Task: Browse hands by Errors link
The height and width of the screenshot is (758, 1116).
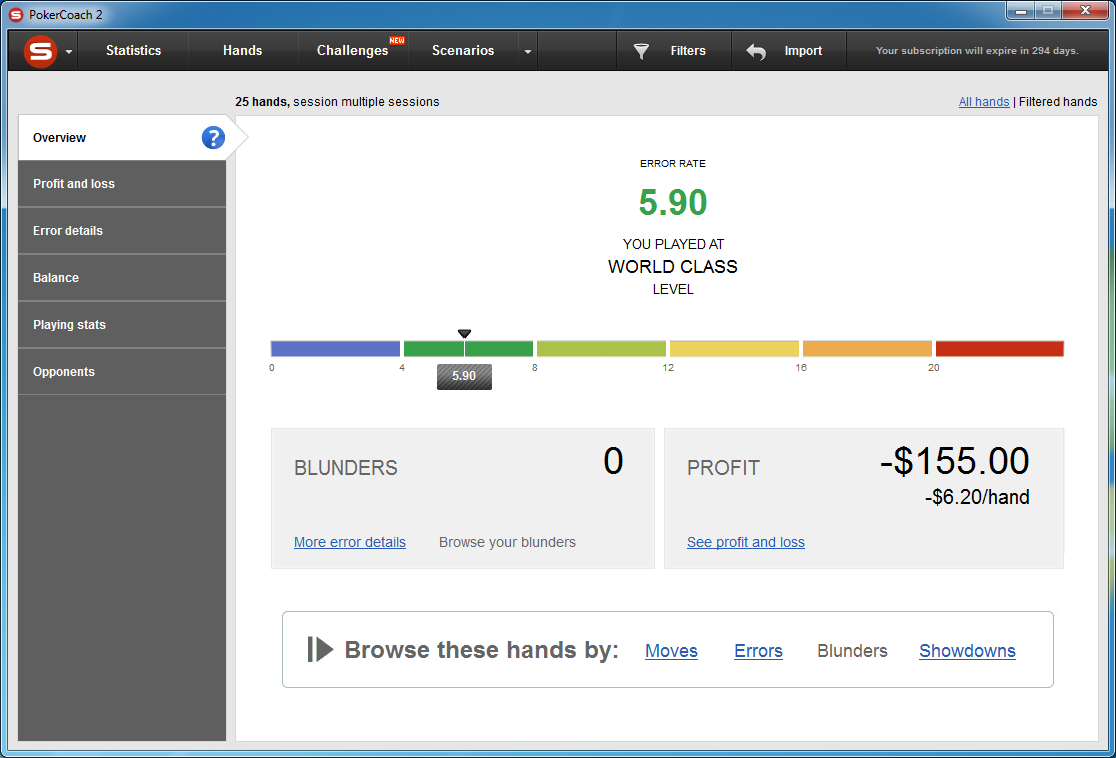Action: point(758,651)
